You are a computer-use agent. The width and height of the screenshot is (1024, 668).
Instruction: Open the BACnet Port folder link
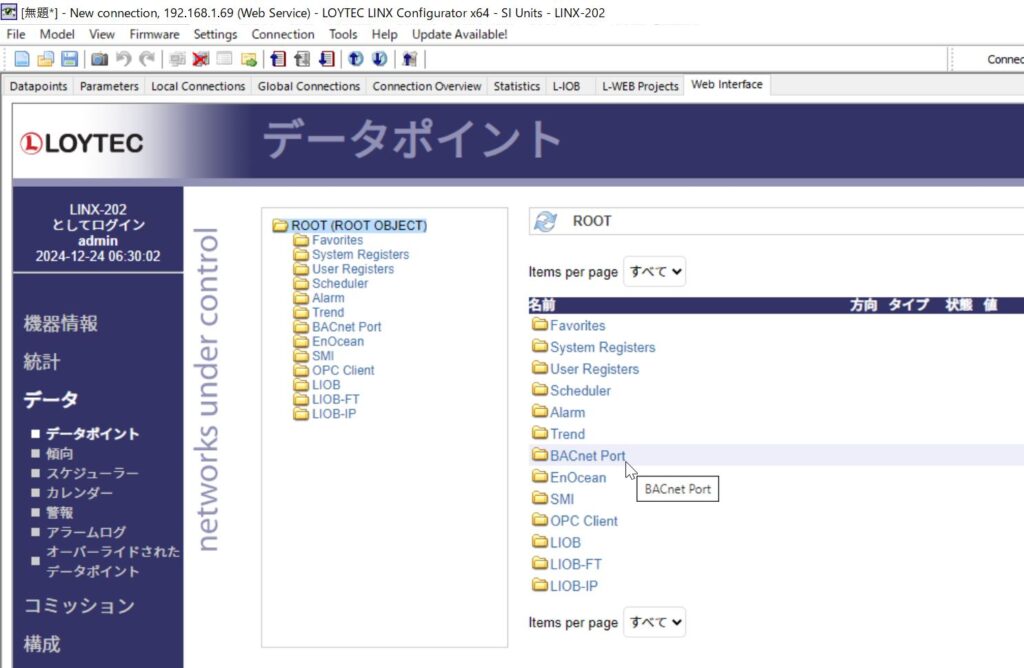(x=587, y=455)
